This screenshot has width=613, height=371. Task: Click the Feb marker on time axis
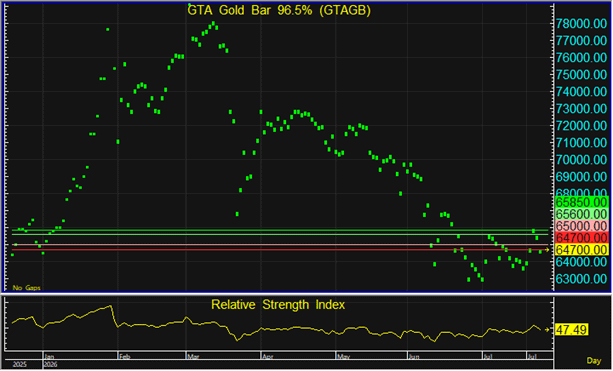point(125,357)
